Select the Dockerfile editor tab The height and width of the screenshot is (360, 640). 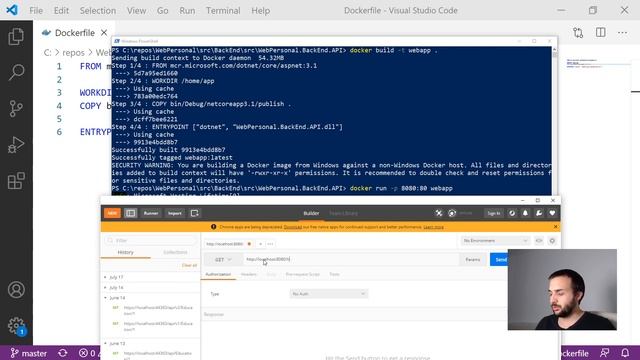74,33
